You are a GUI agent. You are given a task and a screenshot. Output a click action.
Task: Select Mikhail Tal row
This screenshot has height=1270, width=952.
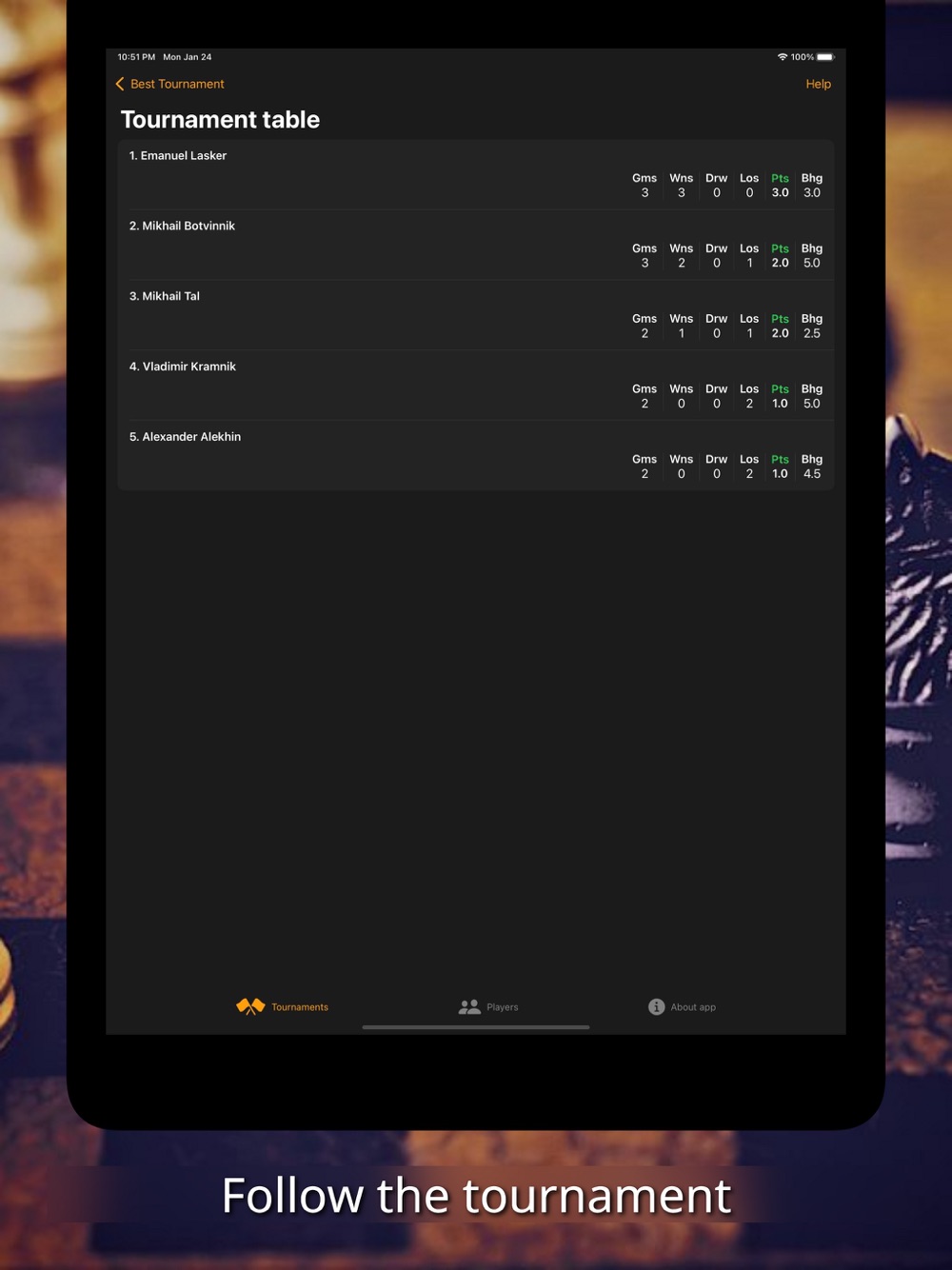476,315
